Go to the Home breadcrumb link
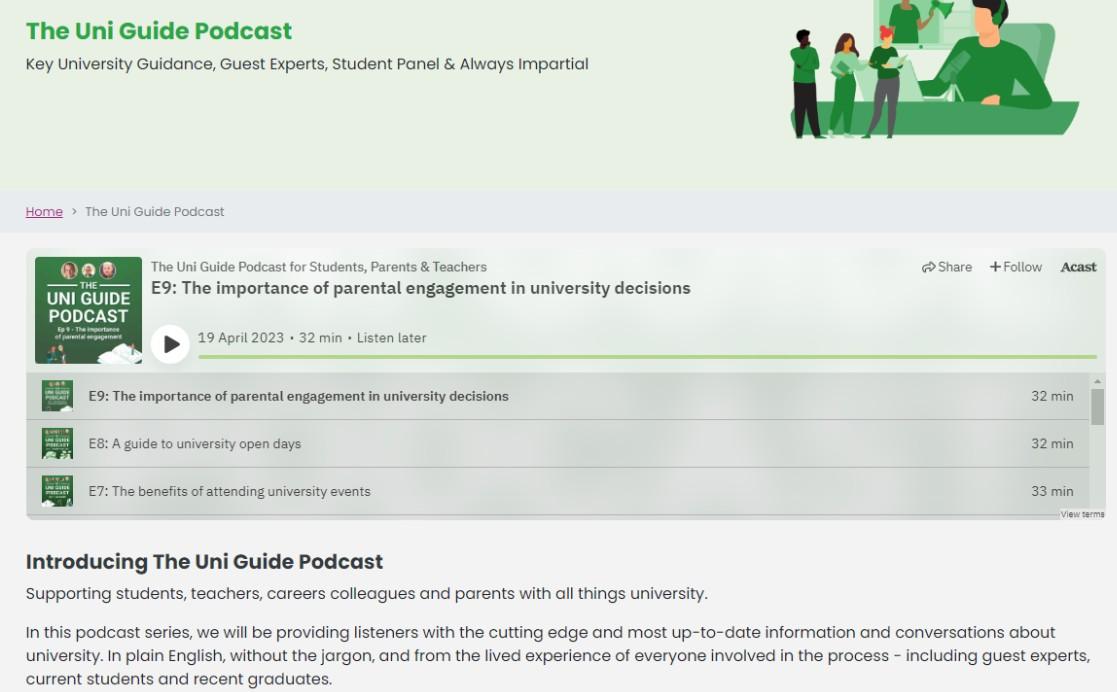The width and height of the screenshot is (1117, 692). (x=44, y=212)
